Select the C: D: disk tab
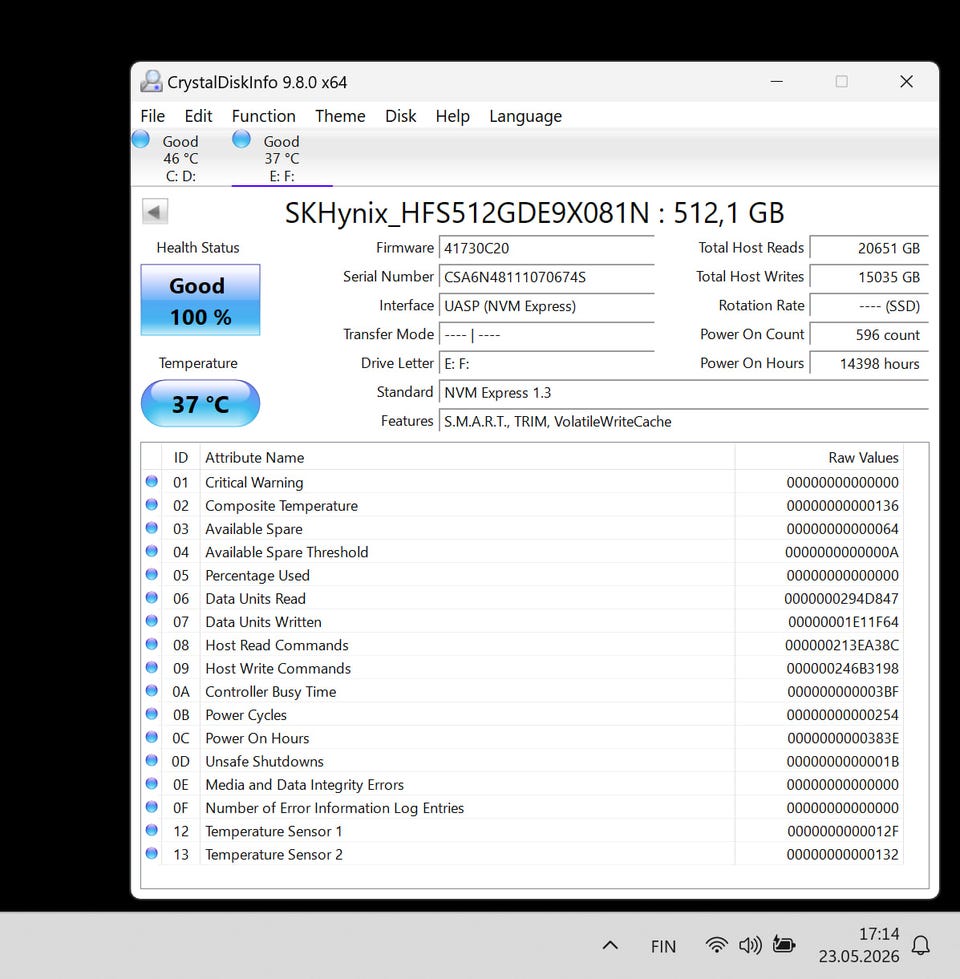The height and width of the screenshot is (979, 960). (x=181, y=158)
